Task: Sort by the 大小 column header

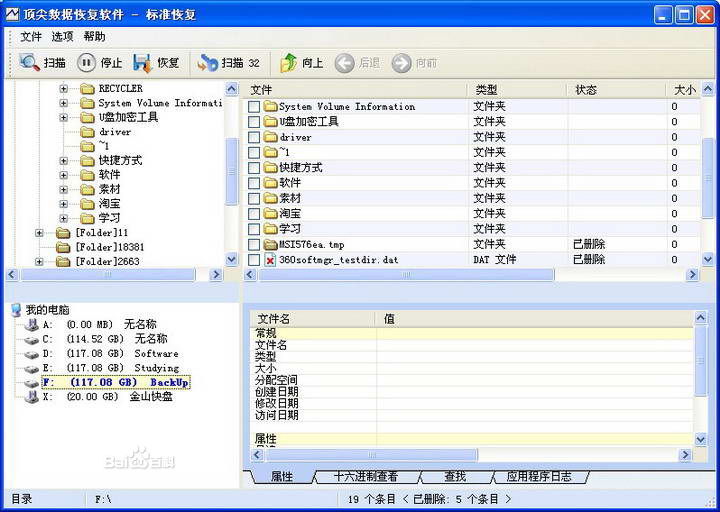Action: point(684,90)
